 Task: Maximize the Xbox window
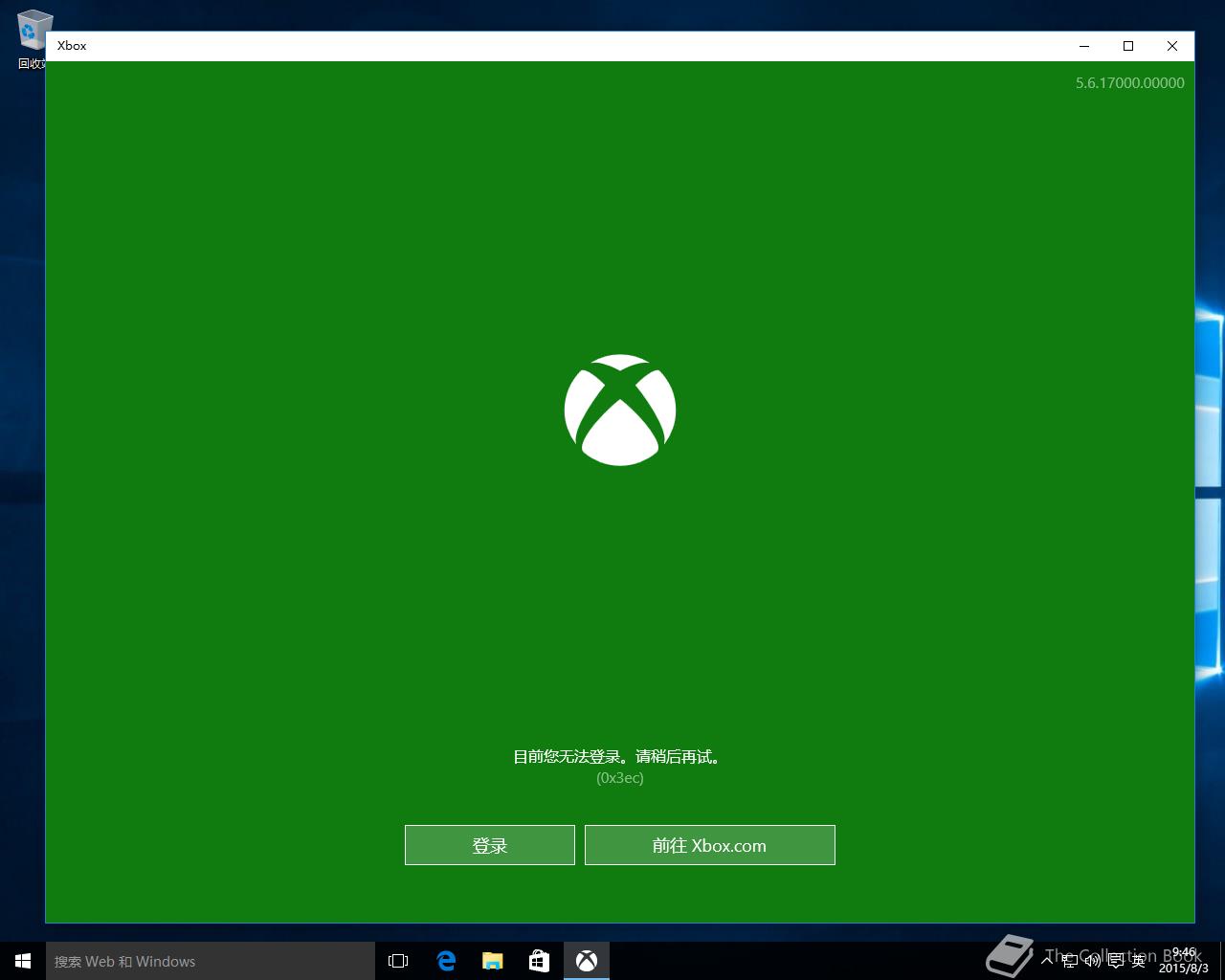tap(1128, 46)
